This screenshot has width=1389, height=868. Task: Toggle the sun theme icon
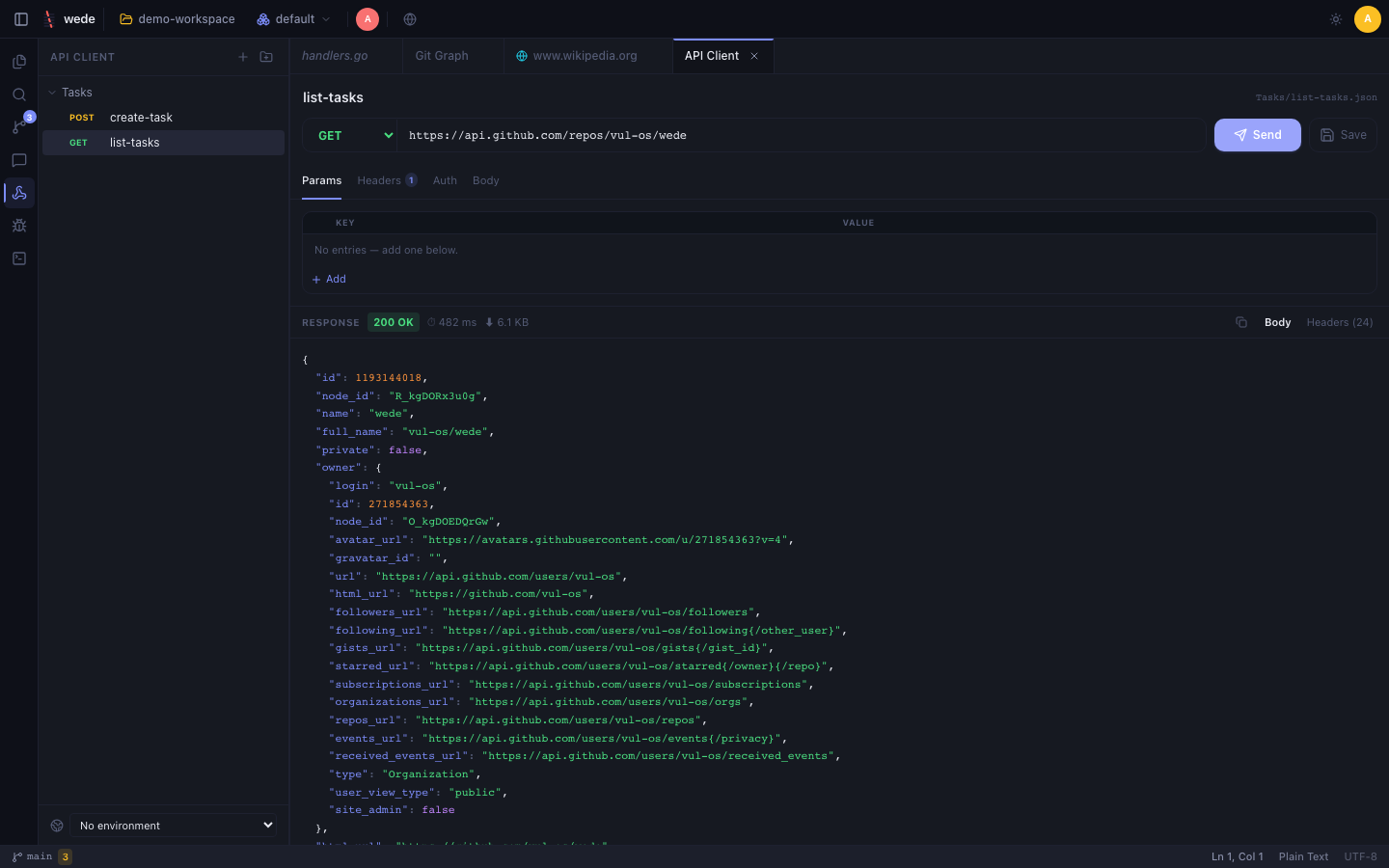click(1336, 19)
